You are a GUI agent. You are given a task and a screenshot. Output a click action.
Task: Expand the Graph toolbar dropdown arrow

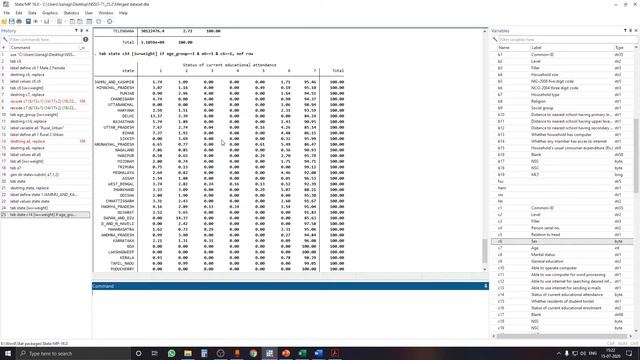click(x=51, y=21)
